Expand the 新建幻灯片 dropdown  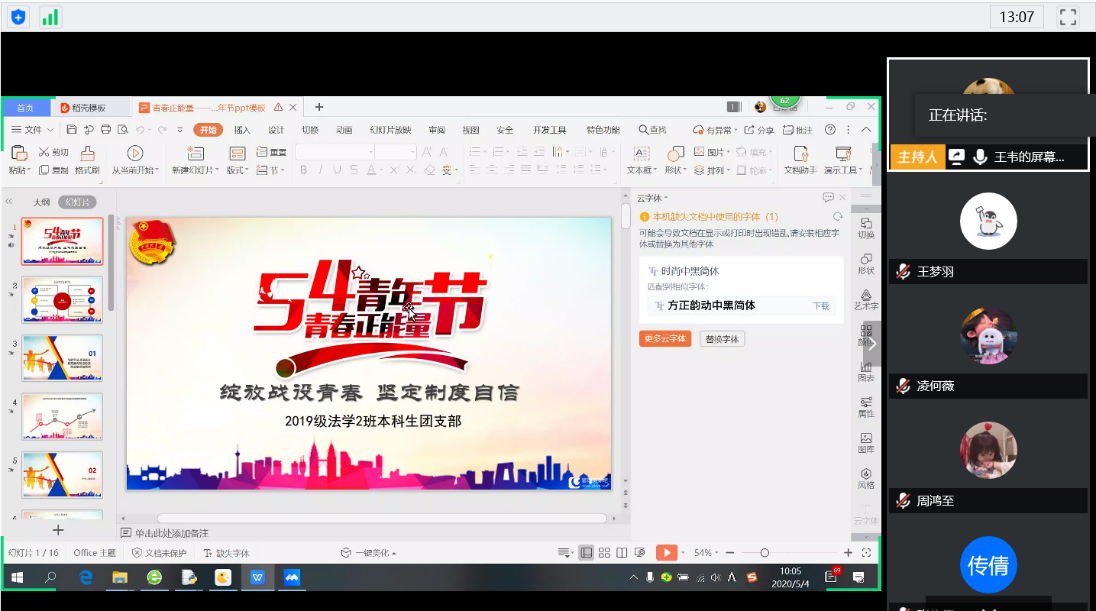[x=194, y=171]
